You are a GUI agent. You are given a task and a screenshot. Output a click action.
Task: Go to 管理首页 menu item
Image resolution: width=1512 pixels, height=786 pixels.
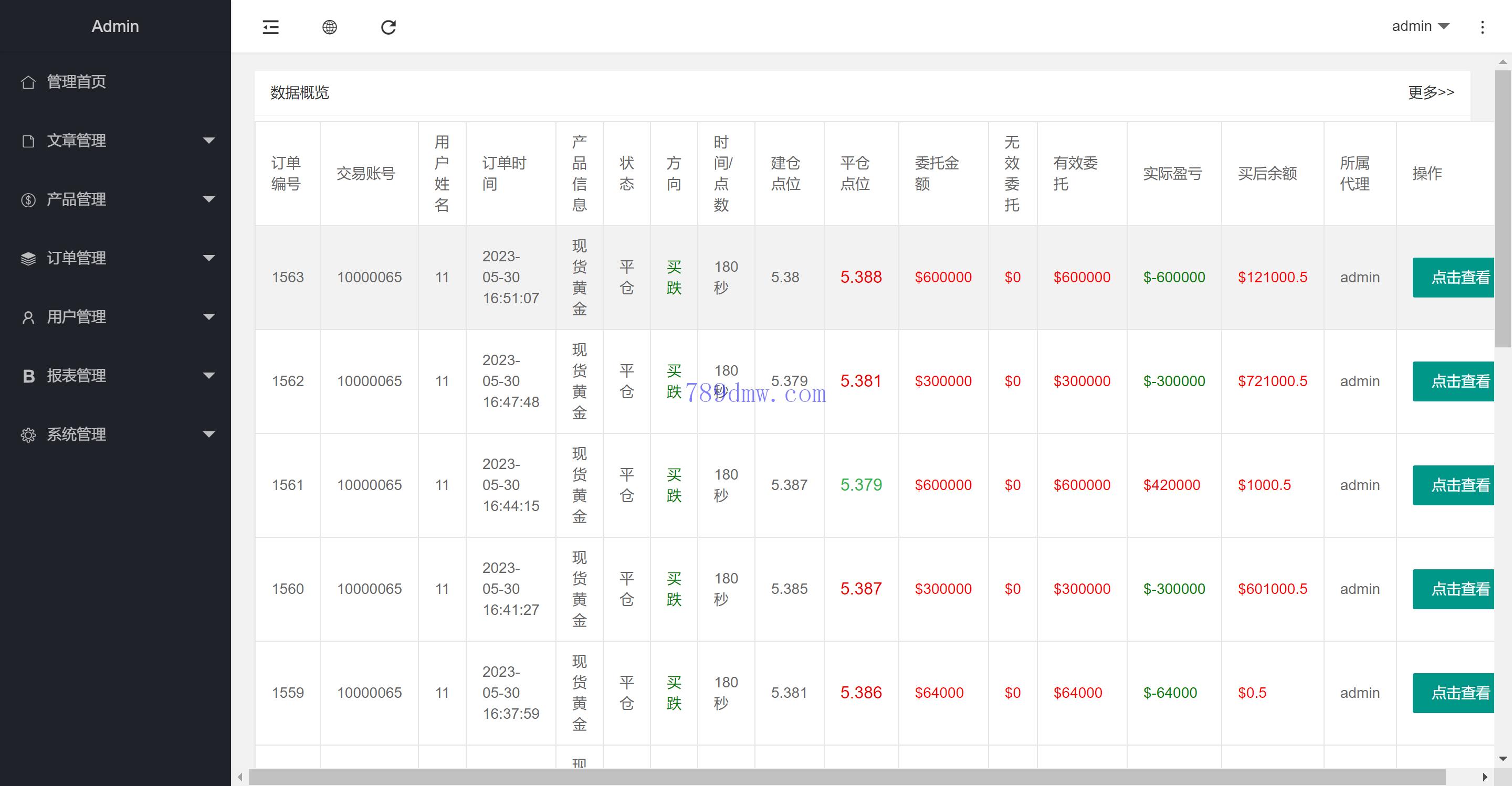76,81
